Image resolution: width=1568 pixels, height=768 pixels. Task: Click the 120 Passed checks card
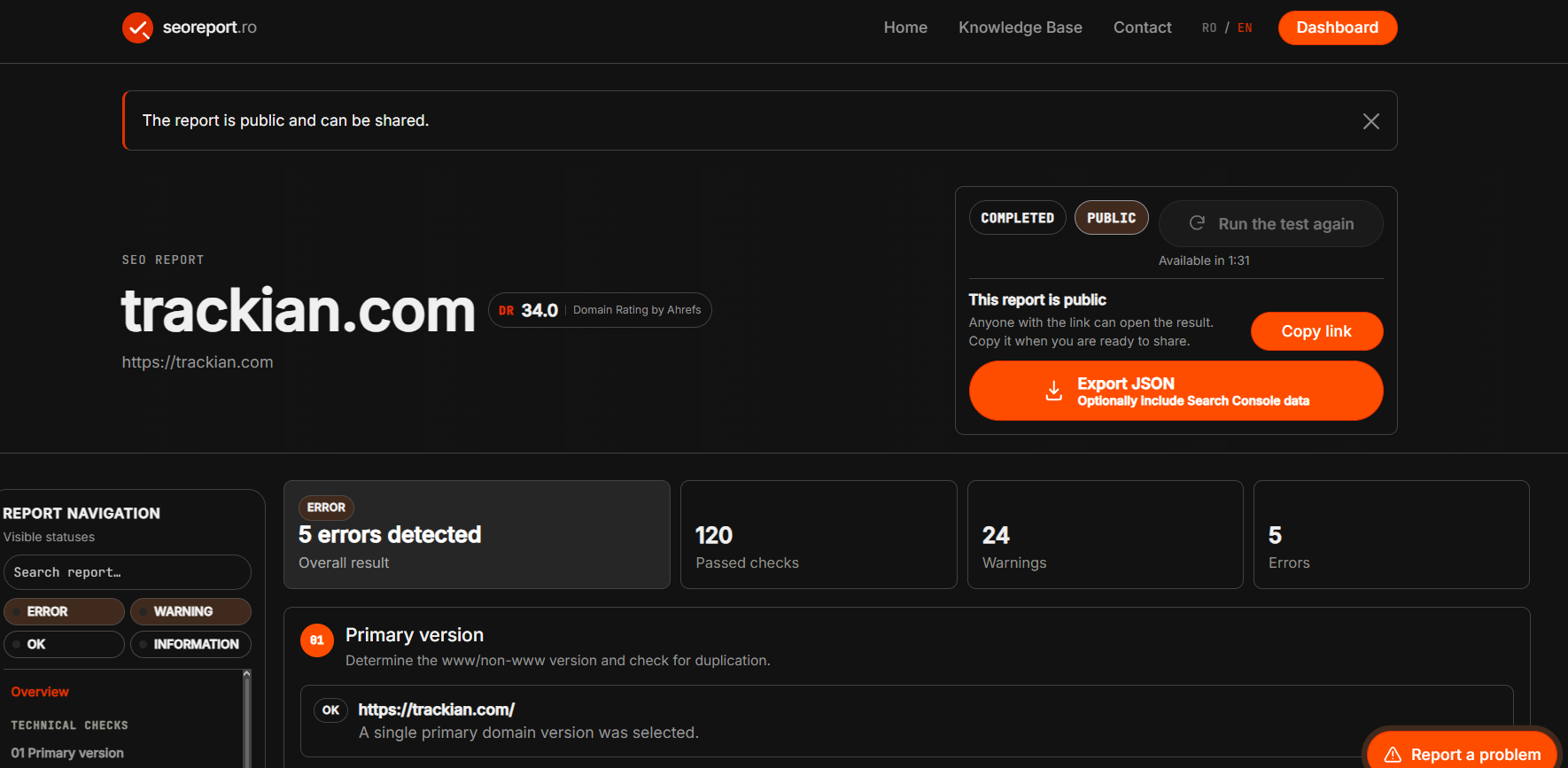[819, 534]
